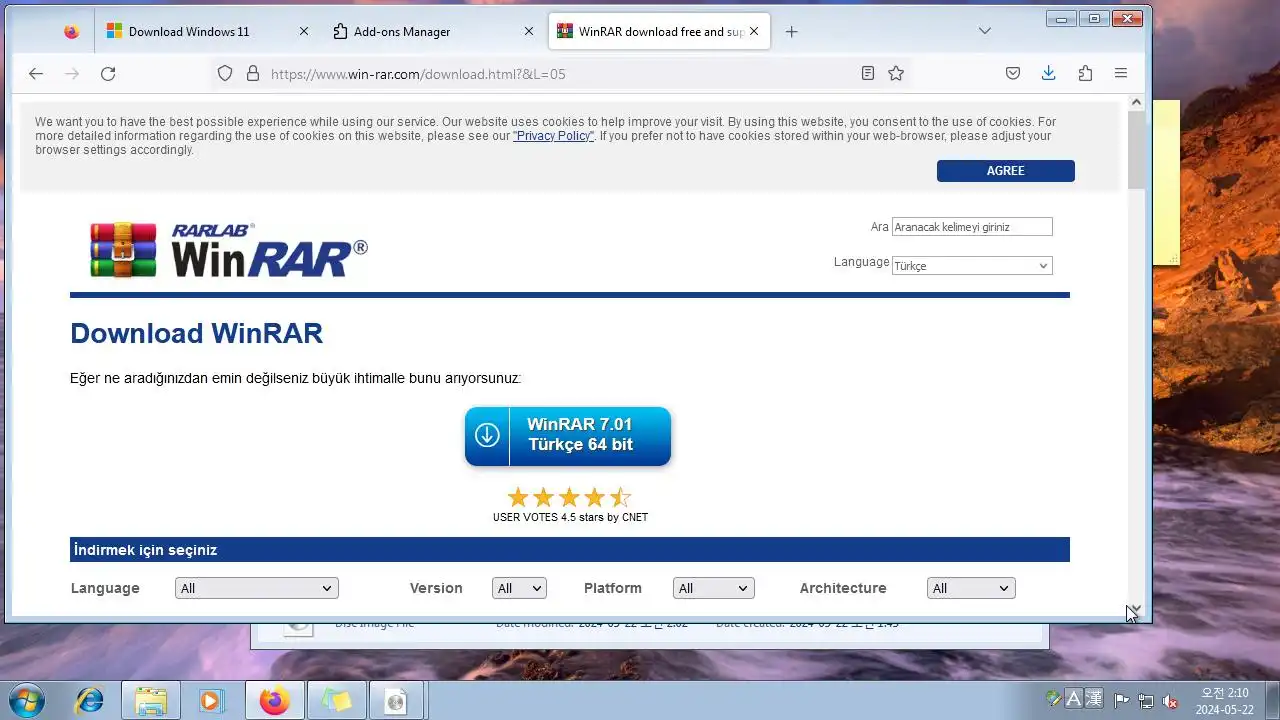The width and height of the screenshot is (1280, 720).
Task: Click the Hanja conversion IME icon
Action: [1093, 700]
